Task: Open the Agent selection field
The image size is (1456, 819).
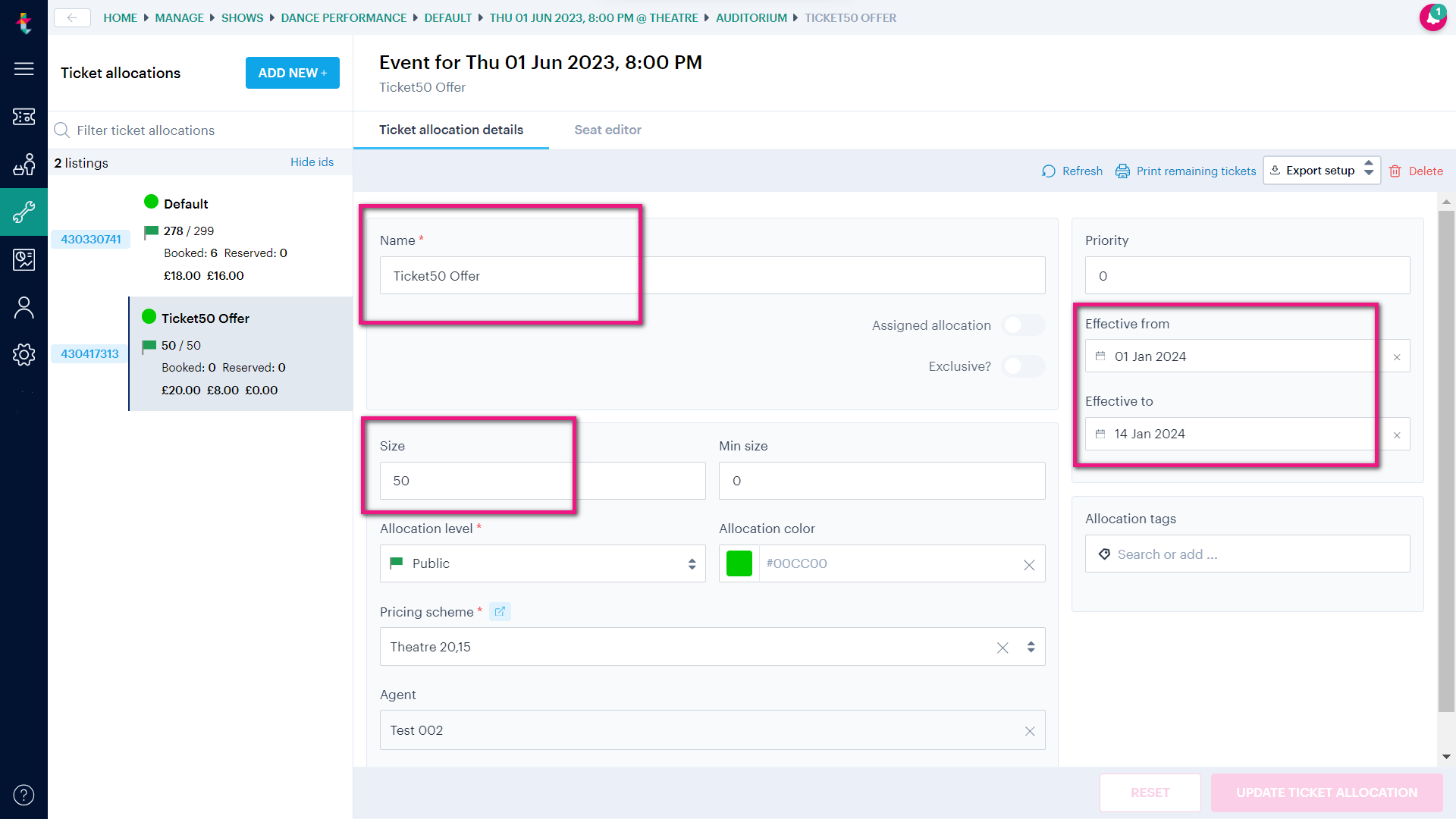Action: 712,730
